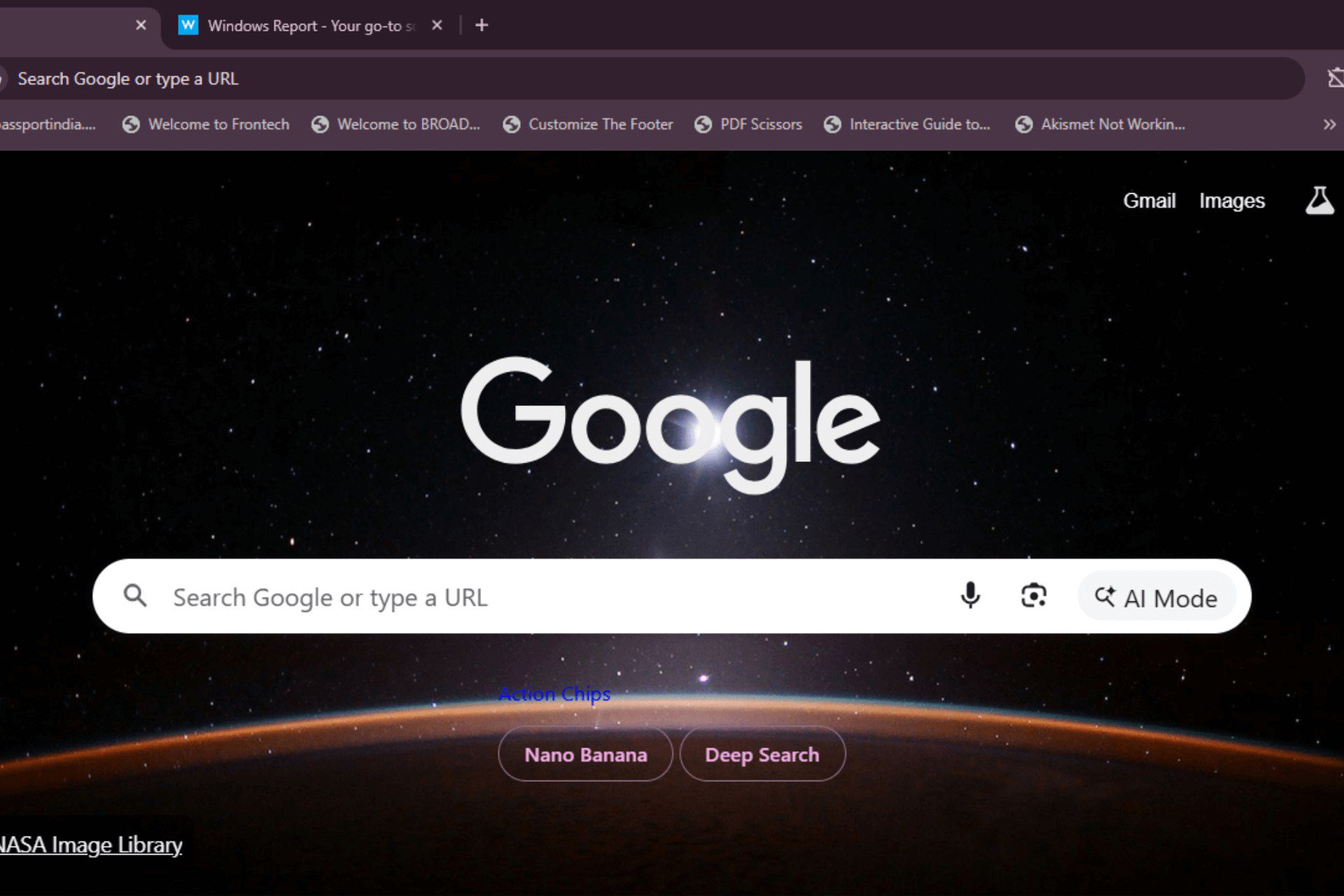1344x896 pixels.
Task: Focus the Google search input field
Action: pyautogui.click(x=546, y=597)
